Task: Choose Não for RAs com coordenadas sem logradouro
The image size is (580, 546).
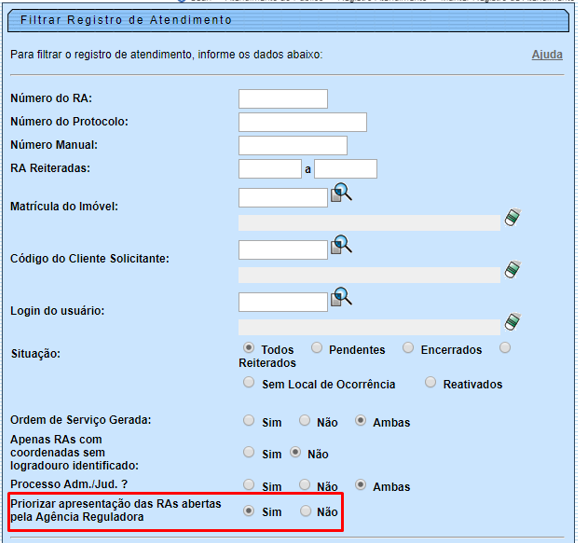Action: tap(295, 452)
